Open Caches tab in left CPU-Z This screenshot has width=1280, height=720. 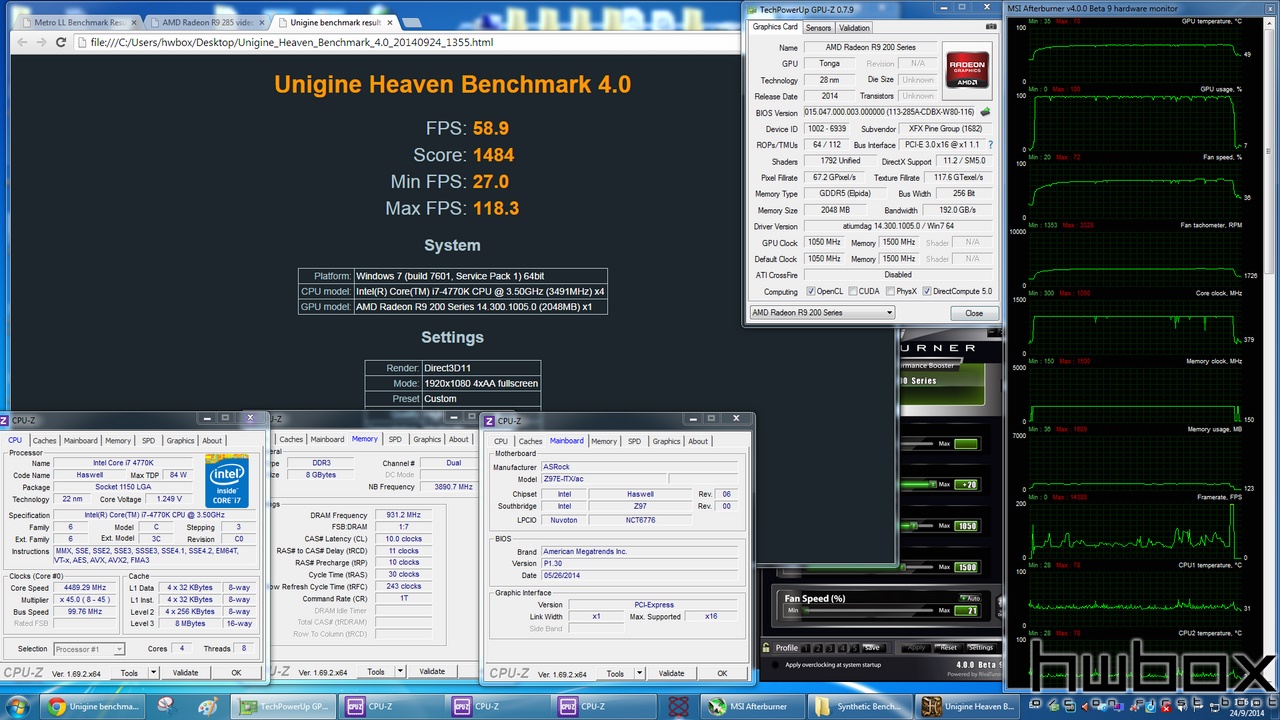click(44, 440)
